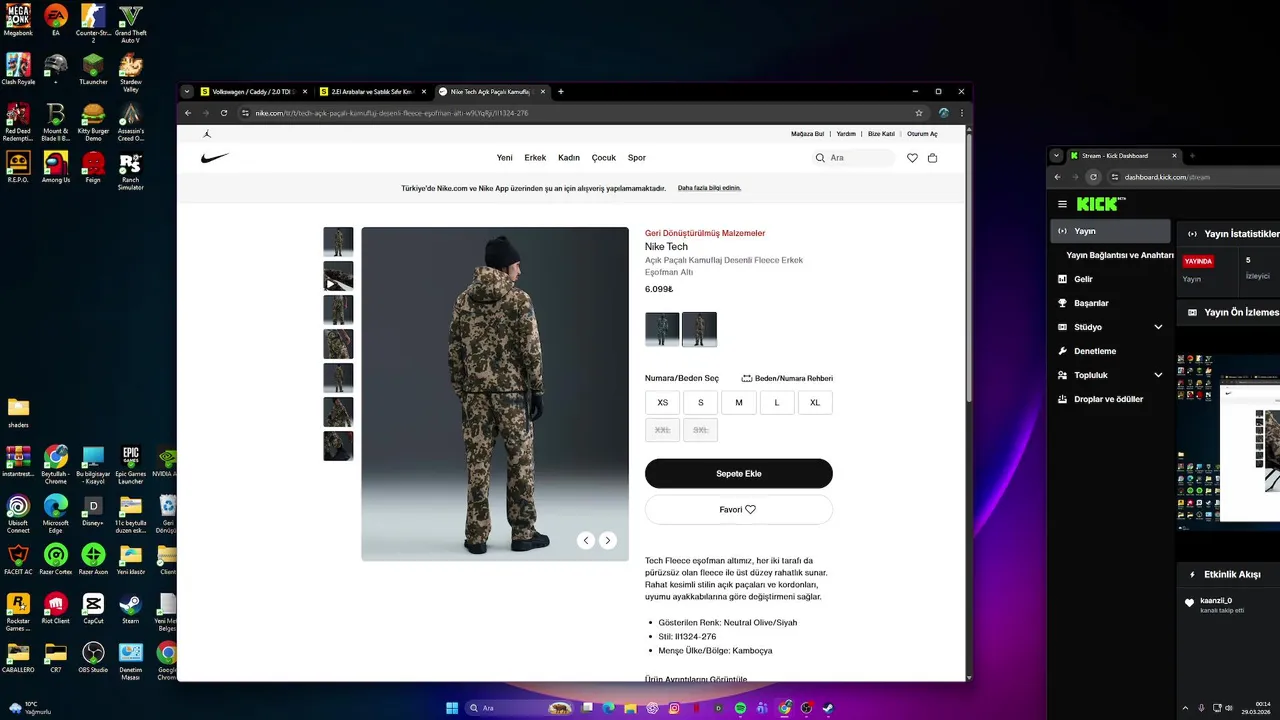Reload the Kick dashboard page

1093,177
